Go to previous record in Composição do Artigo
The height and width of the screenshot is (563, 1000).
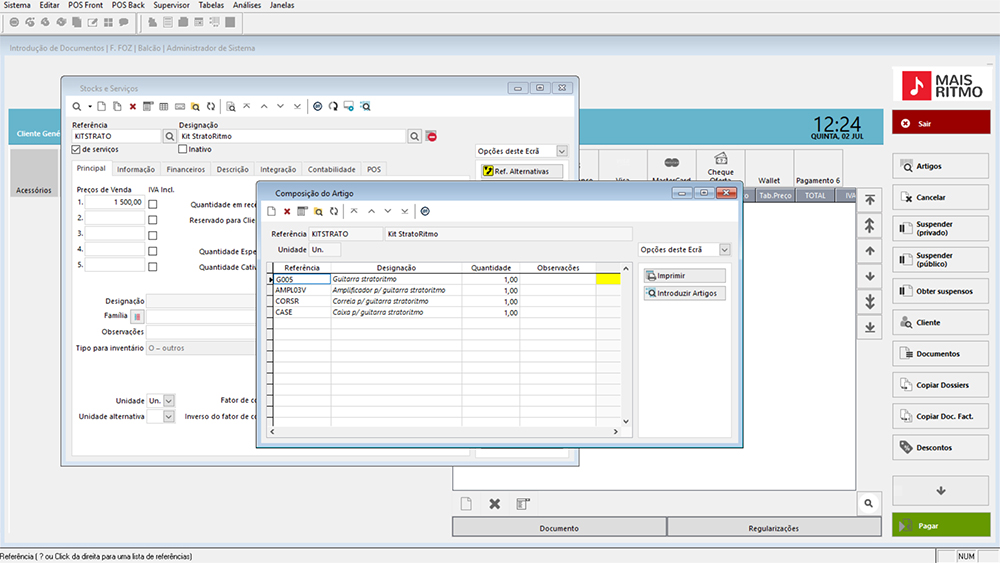371,211
